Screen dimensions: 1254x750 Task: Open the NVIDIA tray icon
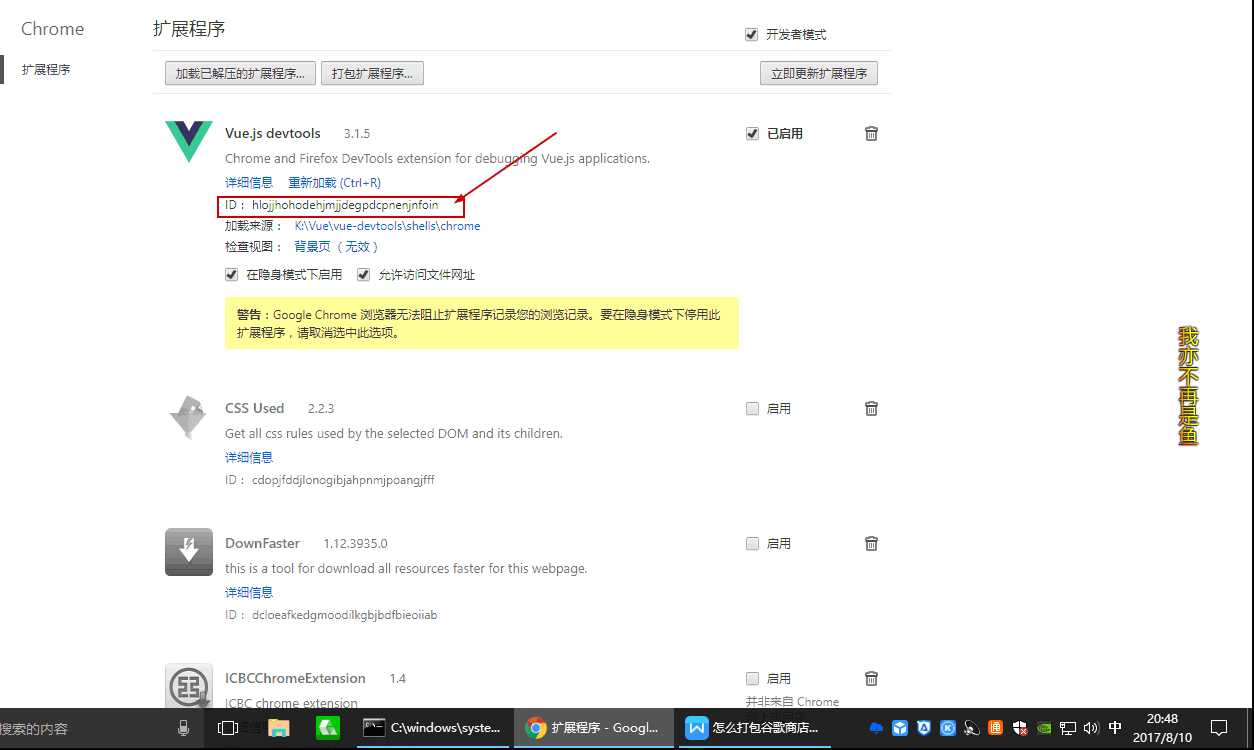tap(1044, 728)
